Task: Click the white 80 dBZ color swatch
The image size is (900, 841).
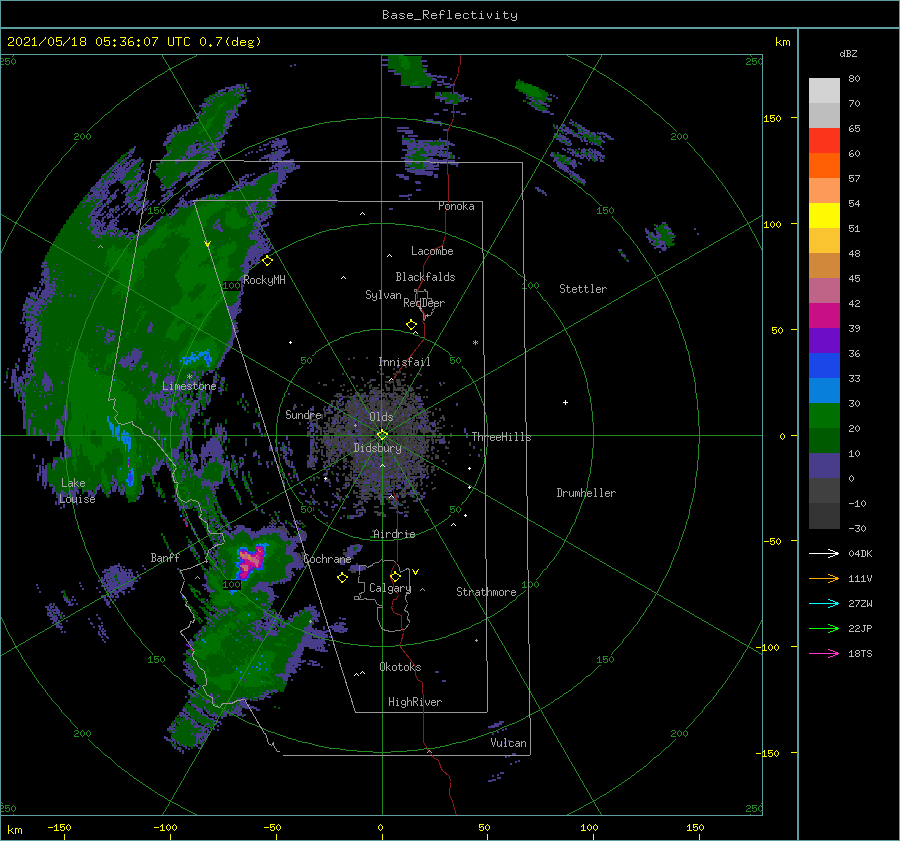Action: 824,90
